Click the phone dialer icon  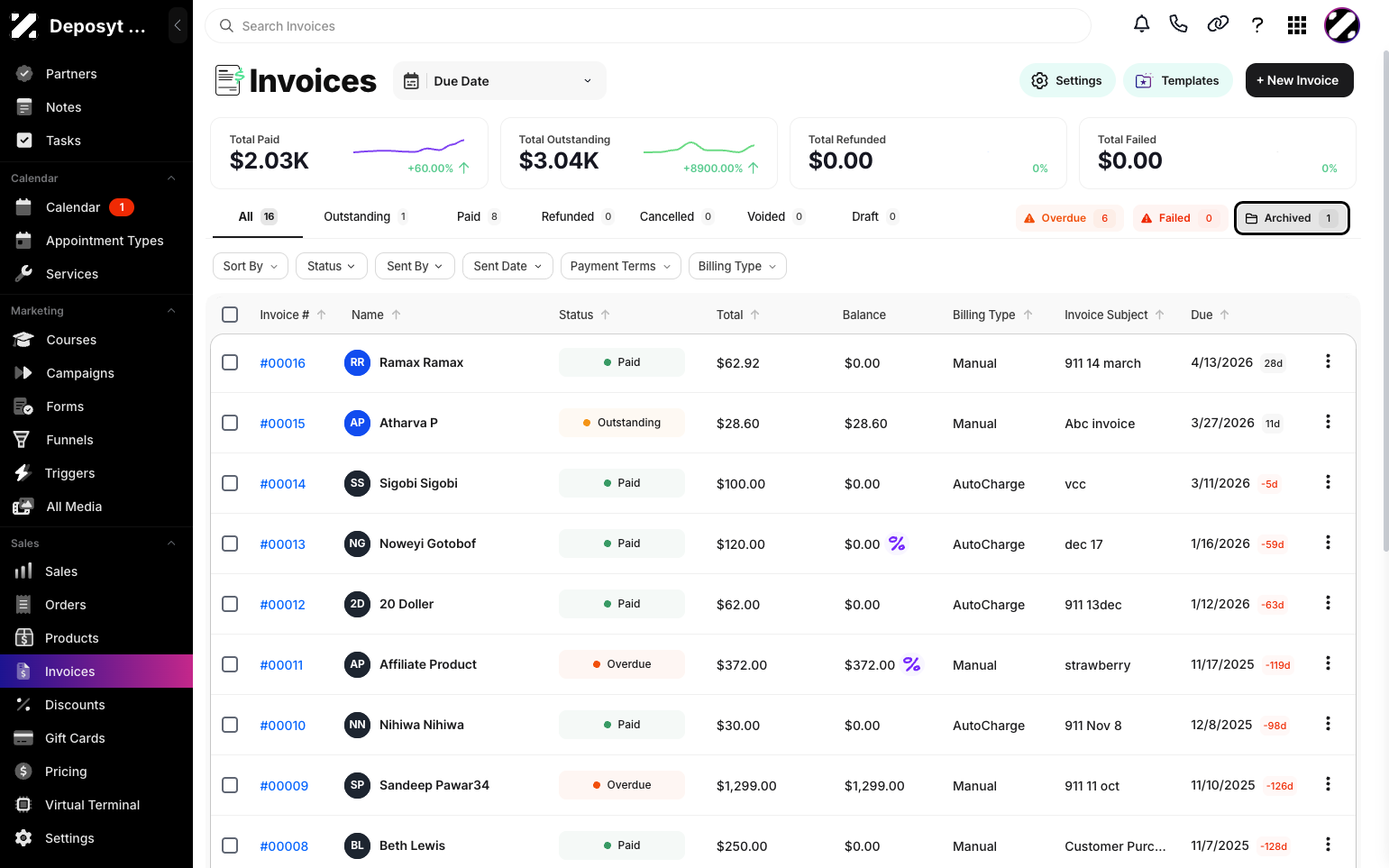pyautogui.click(x=1178, y=24)
